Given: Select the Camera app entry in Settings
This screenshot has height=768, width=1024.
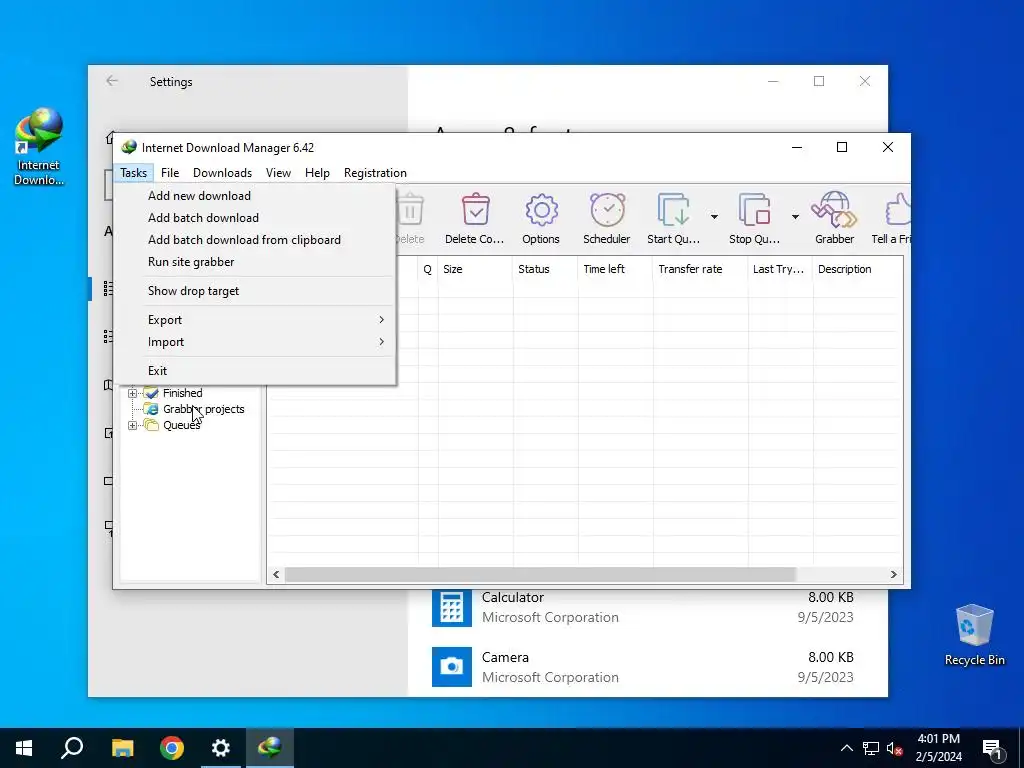Looking at the screenshot, I should (645, 667).
